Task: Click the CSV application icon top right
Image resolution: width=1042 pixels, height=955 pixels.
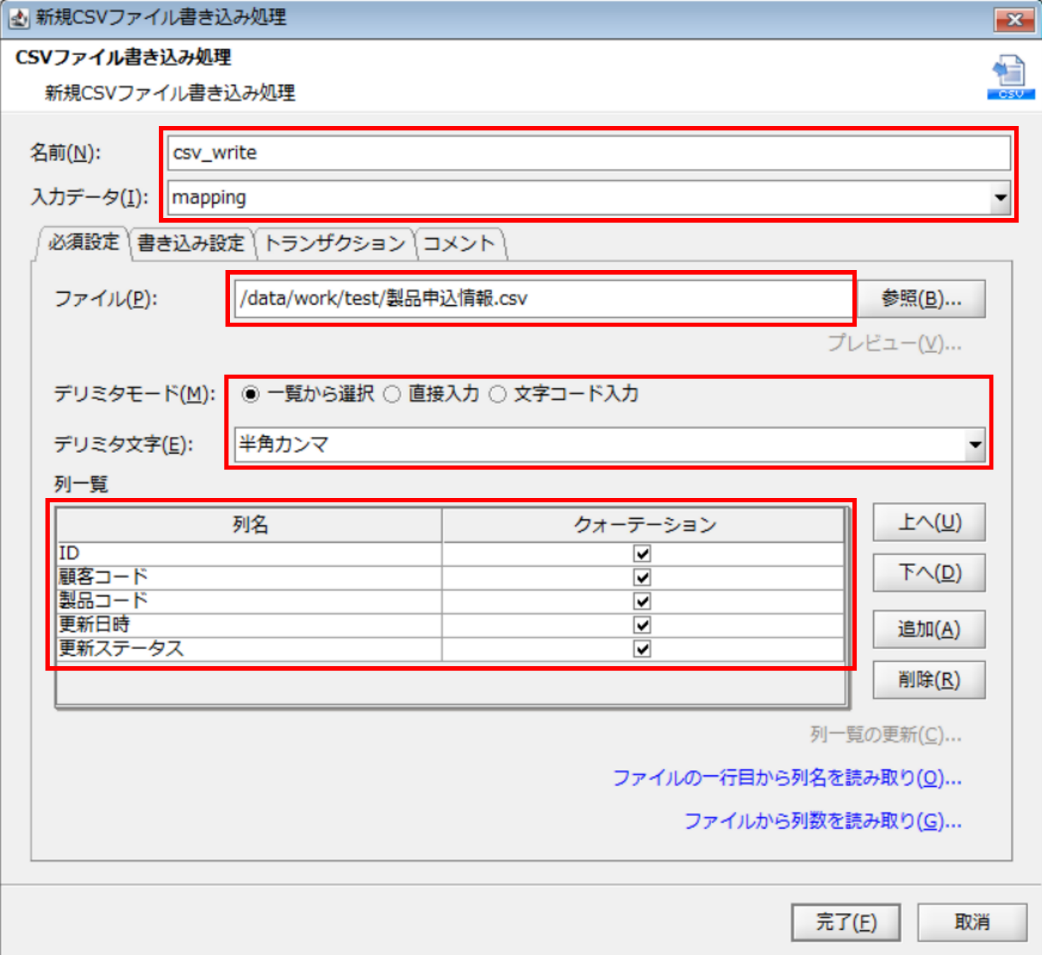Action: pyautogui.click(x=1012, y=73)
